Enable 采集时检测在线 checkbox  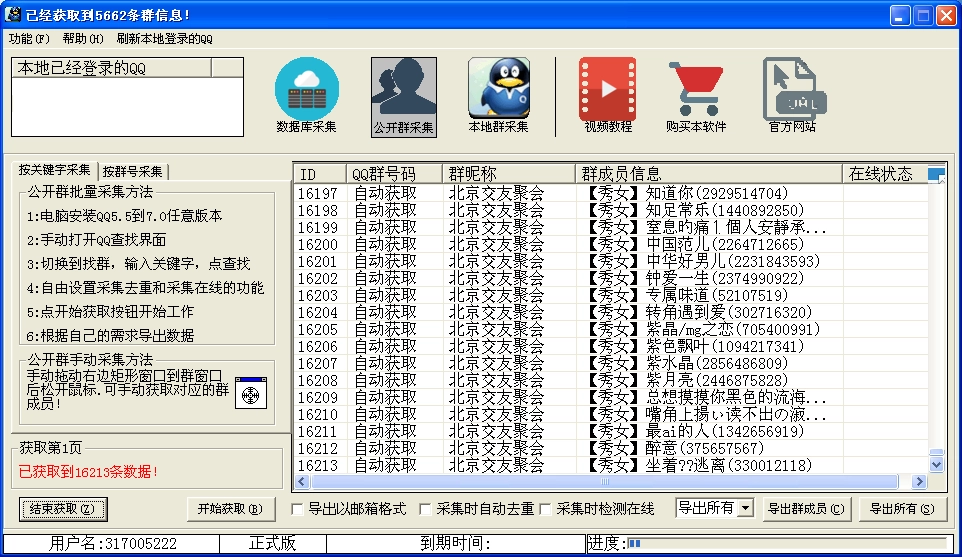(x=545, y=509)
